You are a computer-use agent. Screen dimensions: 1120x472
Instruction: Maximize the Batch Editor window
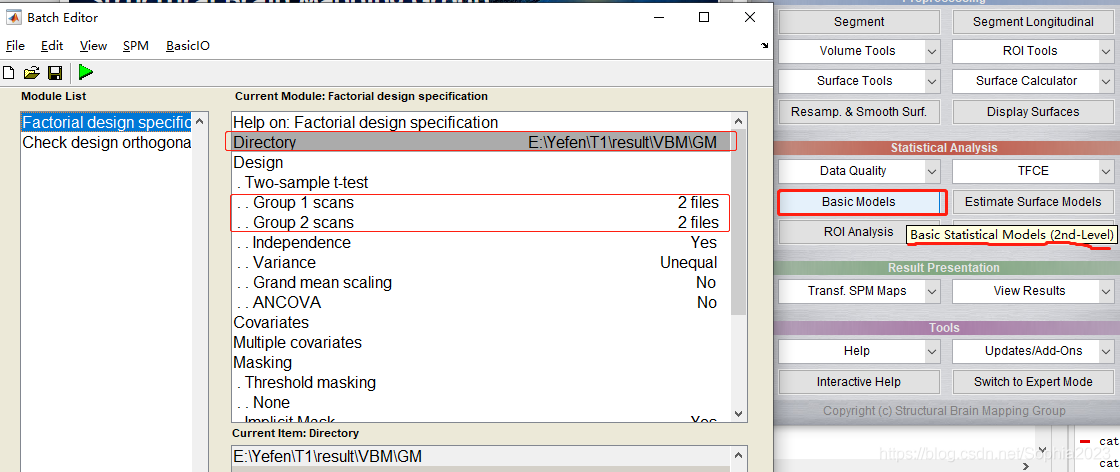pos(704,17)
